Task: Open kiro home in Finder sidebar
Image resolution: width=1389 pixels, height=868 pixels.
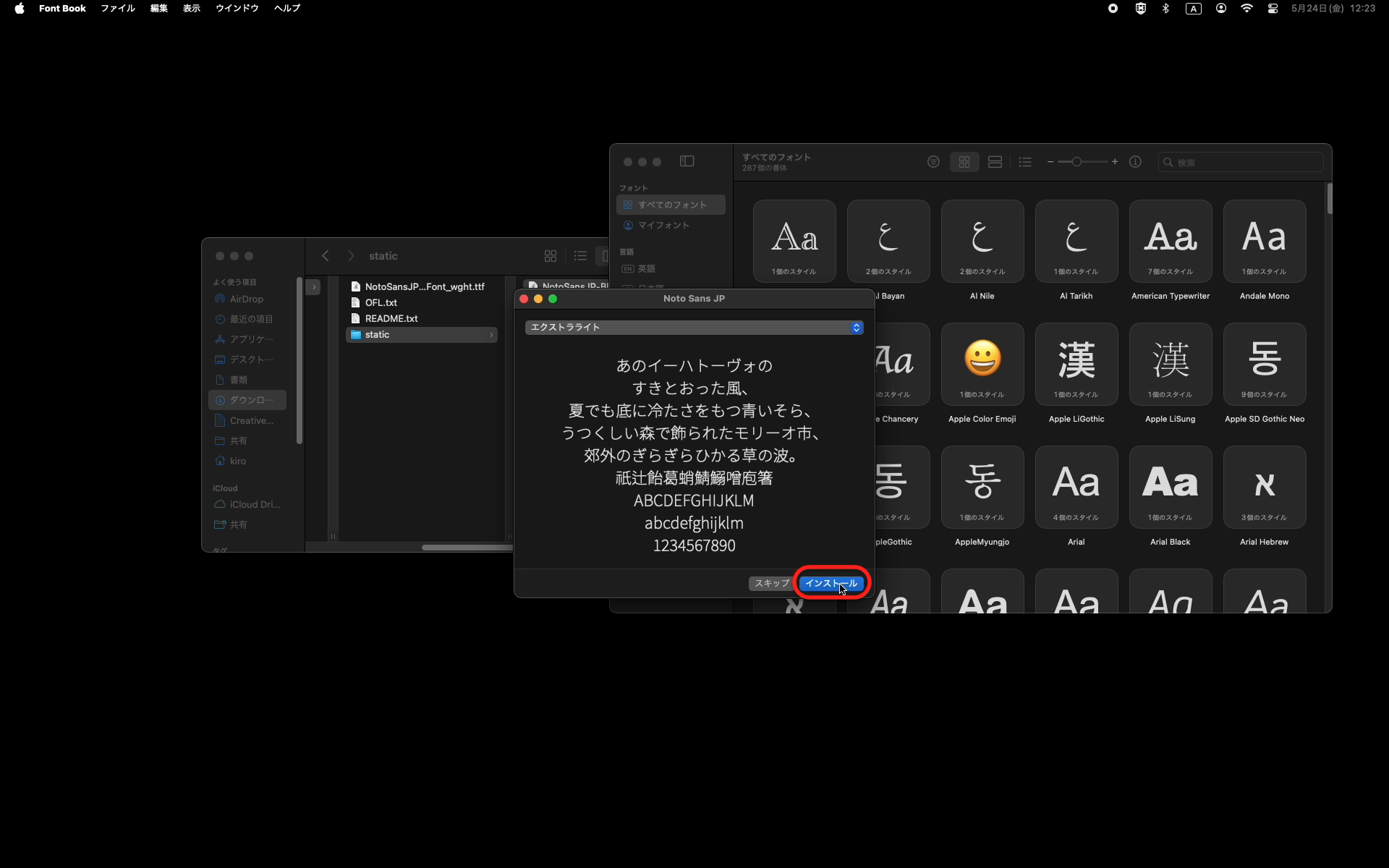Action: click(247, 461)
